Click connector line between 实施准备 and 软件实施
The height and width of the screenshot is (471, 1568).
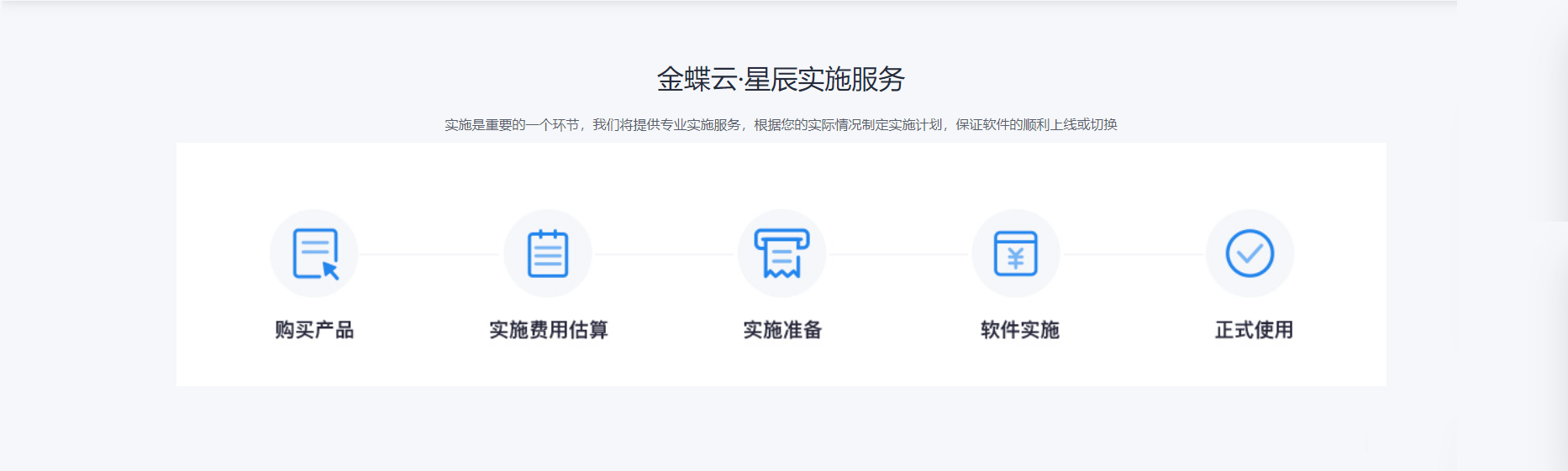coord(899,254)
